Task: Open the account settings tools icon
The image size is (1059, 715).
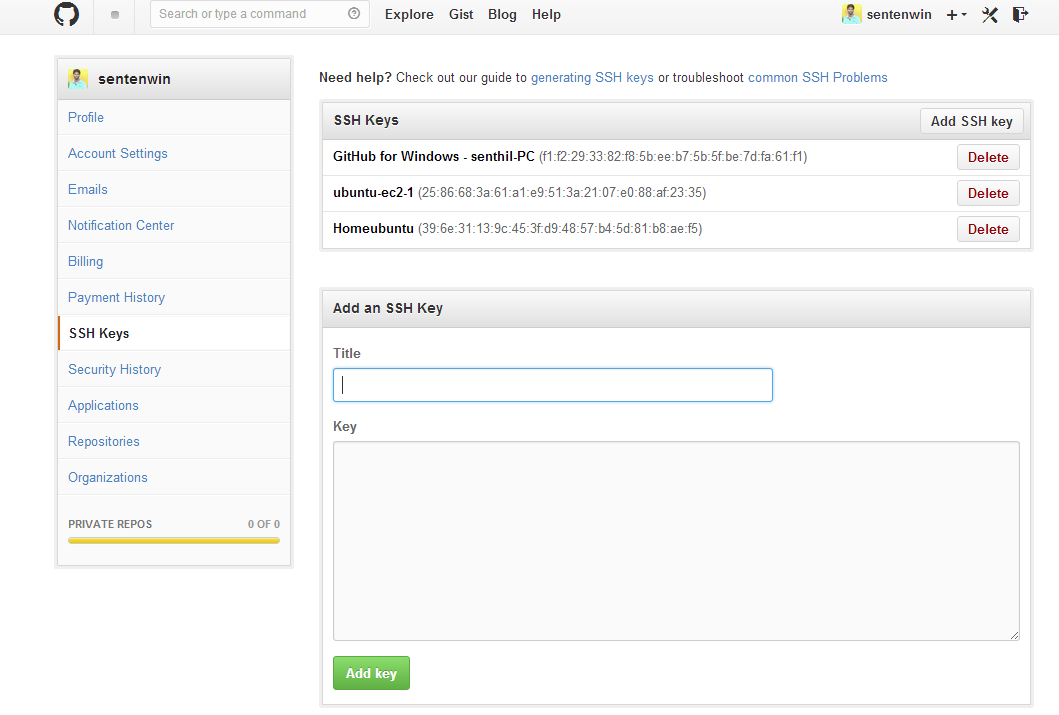Action: pyautogui.click(x=990, y=15)
